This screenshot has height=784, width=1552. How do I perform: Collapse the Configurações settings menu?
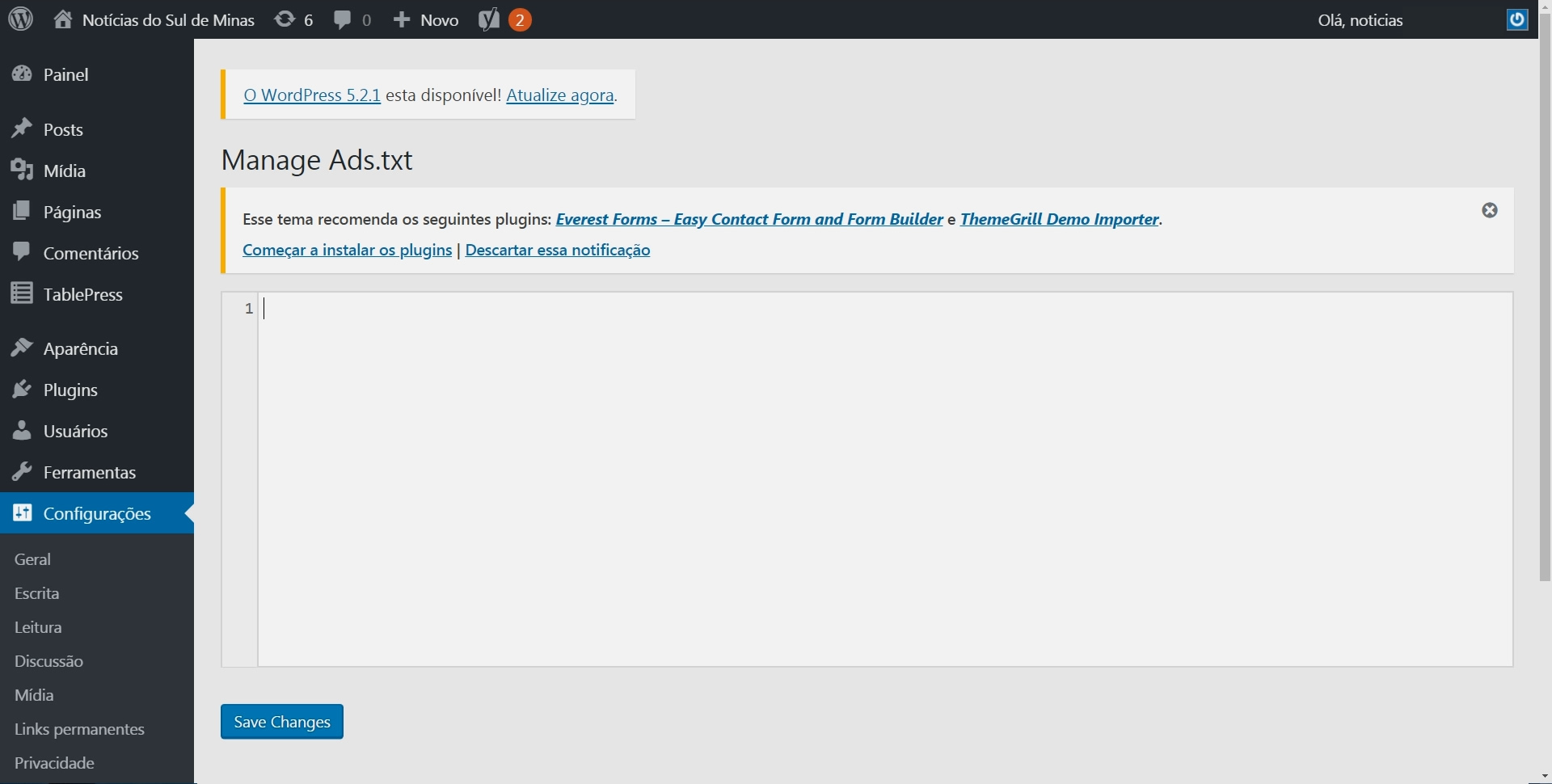click(x=97, y=513)
